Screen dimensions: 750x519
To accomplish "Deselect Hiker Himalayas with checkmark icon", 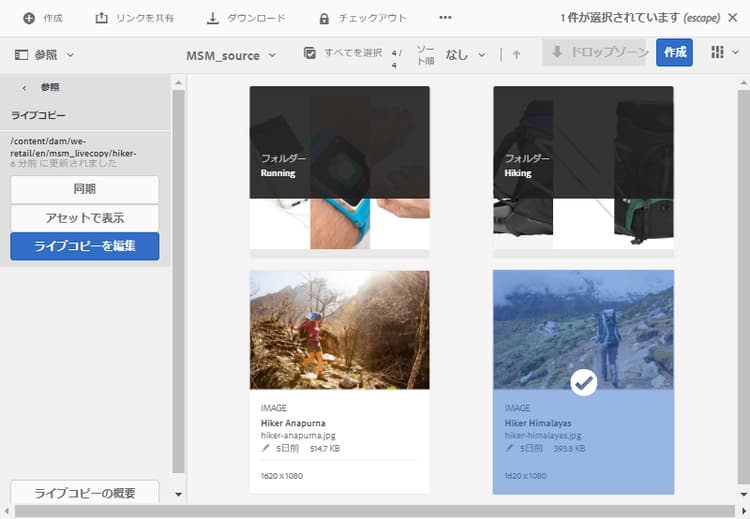I will coord(584,383).
